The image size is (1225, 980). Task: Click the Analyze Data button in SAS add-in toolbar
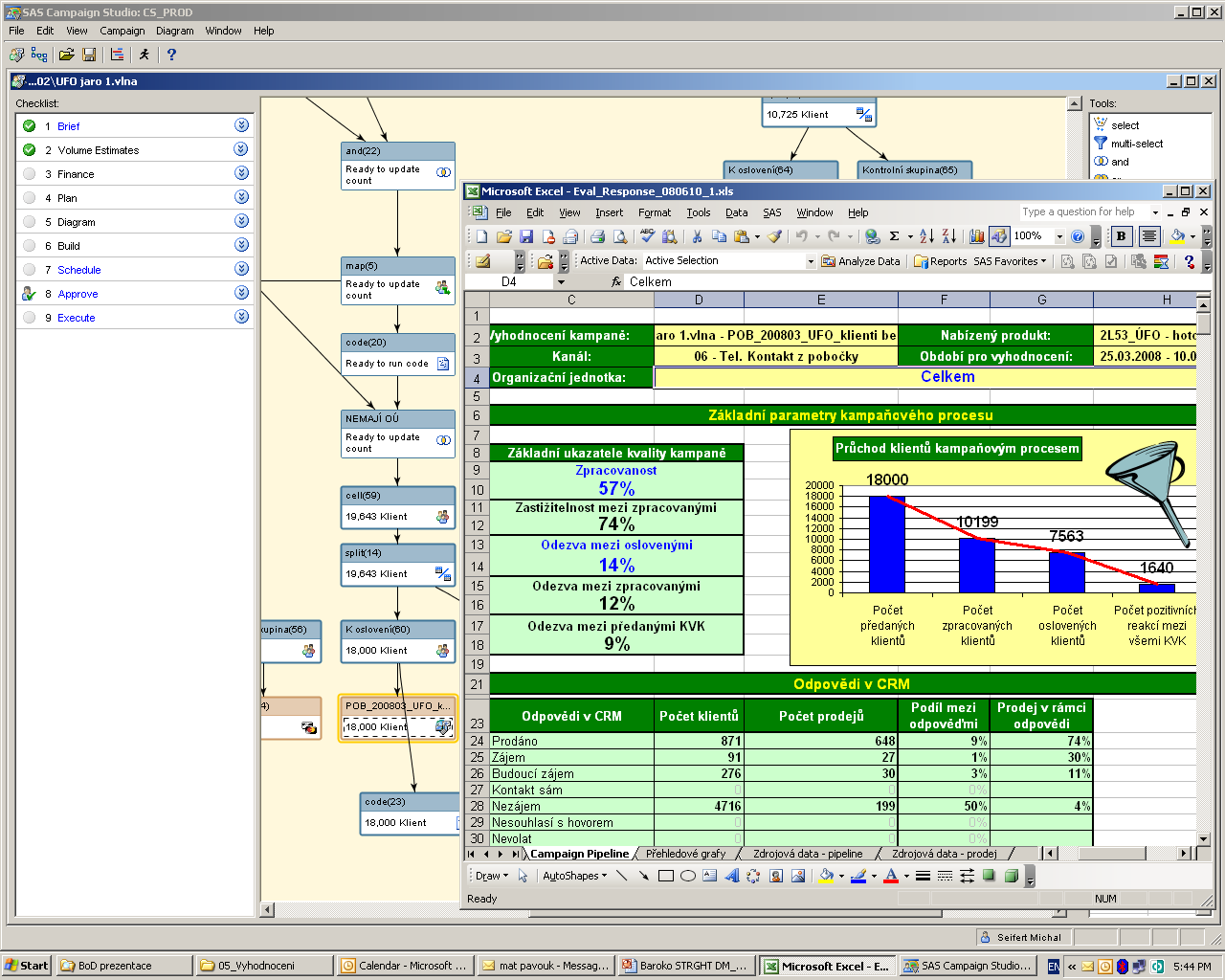pos(860,261)
